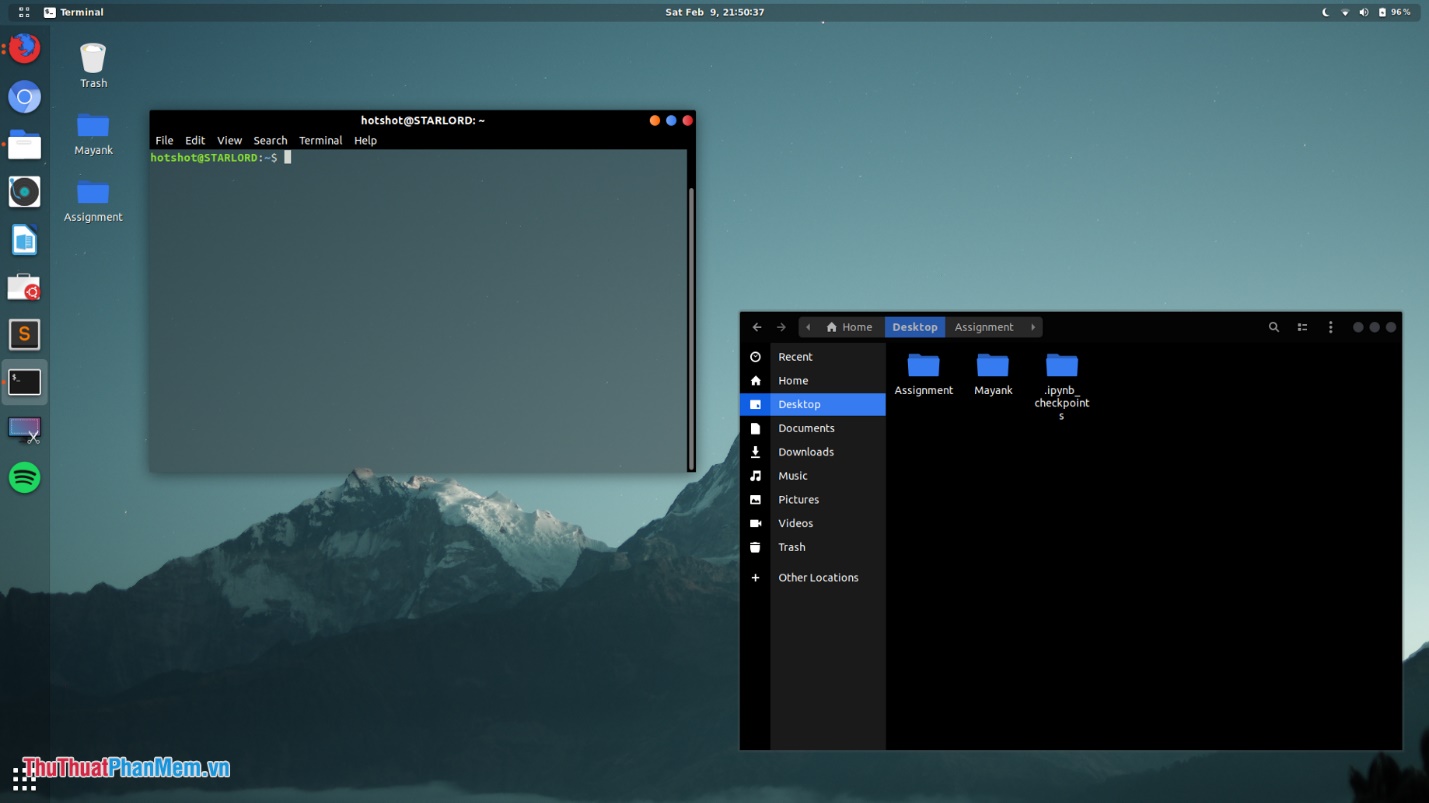Click the forward path arrow after Assignment breadcrumb
Screen dimensions: 1429x803
tap(1032, 327)
